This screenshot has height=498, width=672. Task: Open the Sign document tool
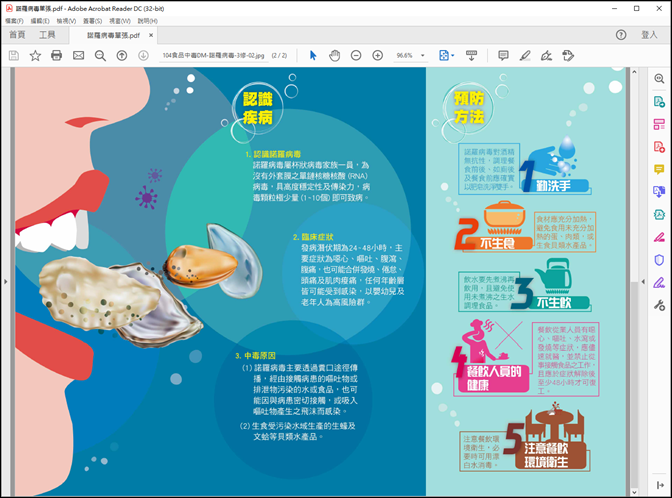(546, 55)
